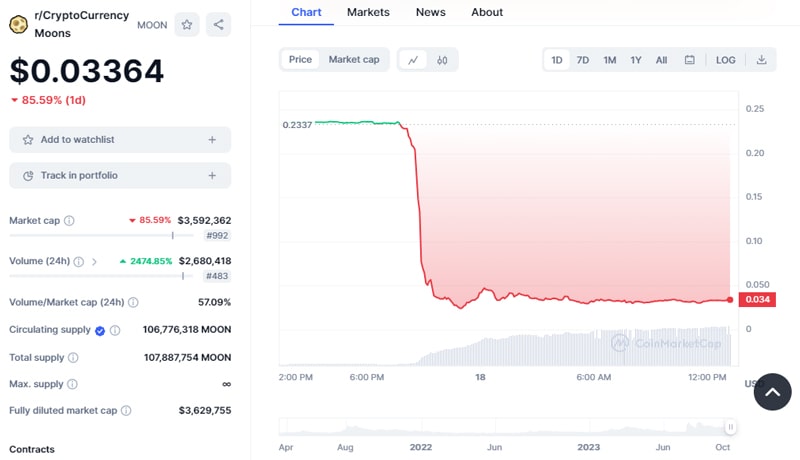Select the All time range
Viewport: 800px width, 460px height.
tap(661, 60)
